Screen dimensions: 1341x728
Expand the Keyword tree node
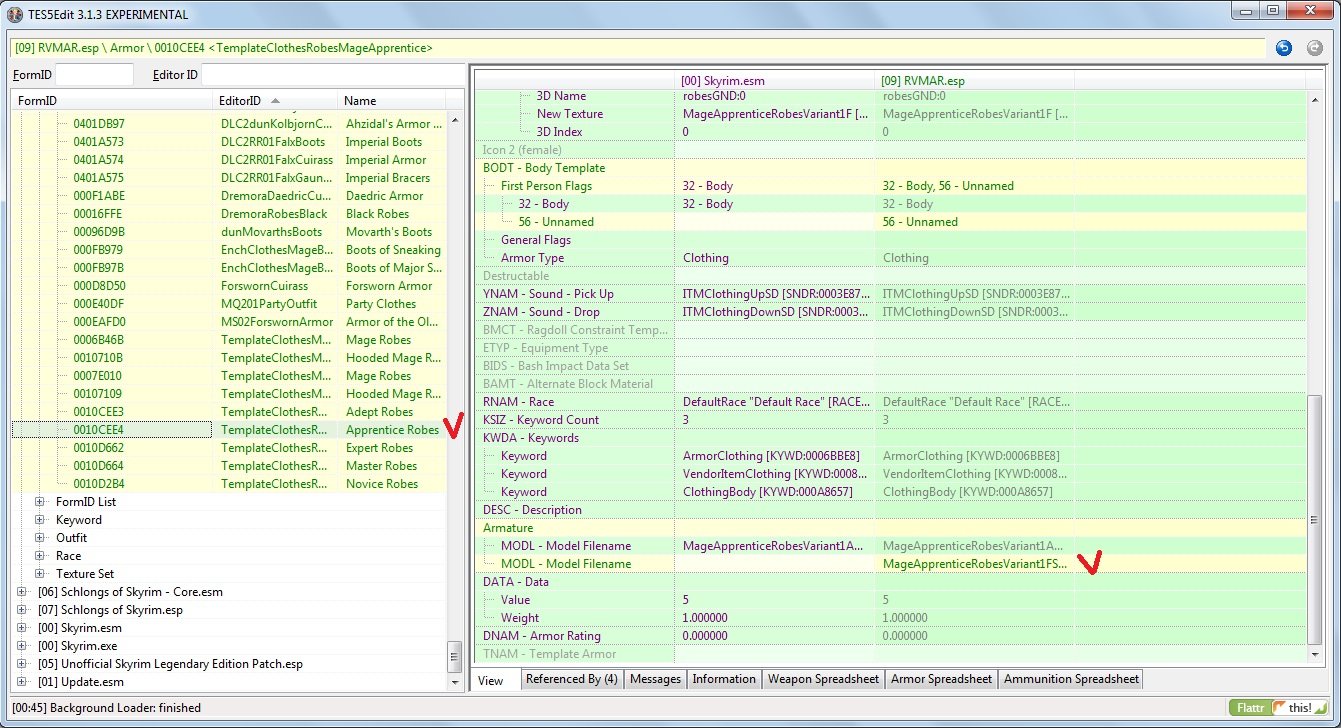(40, 520)
